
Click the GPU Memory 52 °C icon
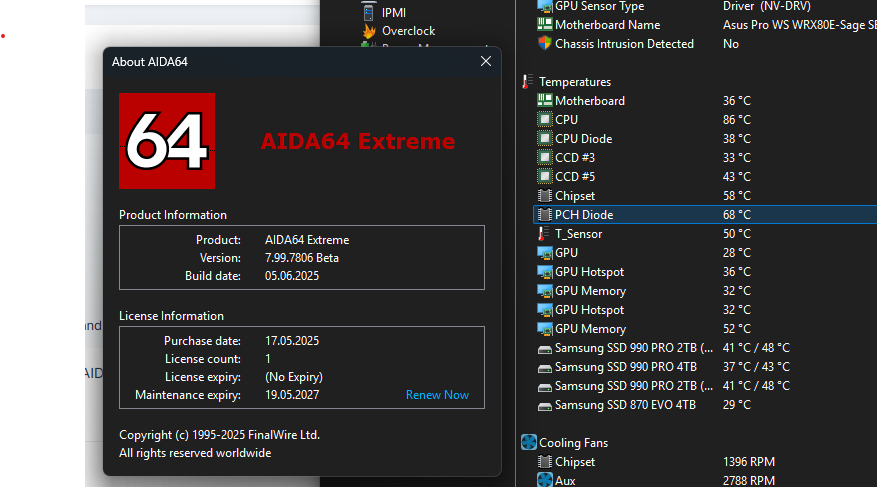point(544,329)
